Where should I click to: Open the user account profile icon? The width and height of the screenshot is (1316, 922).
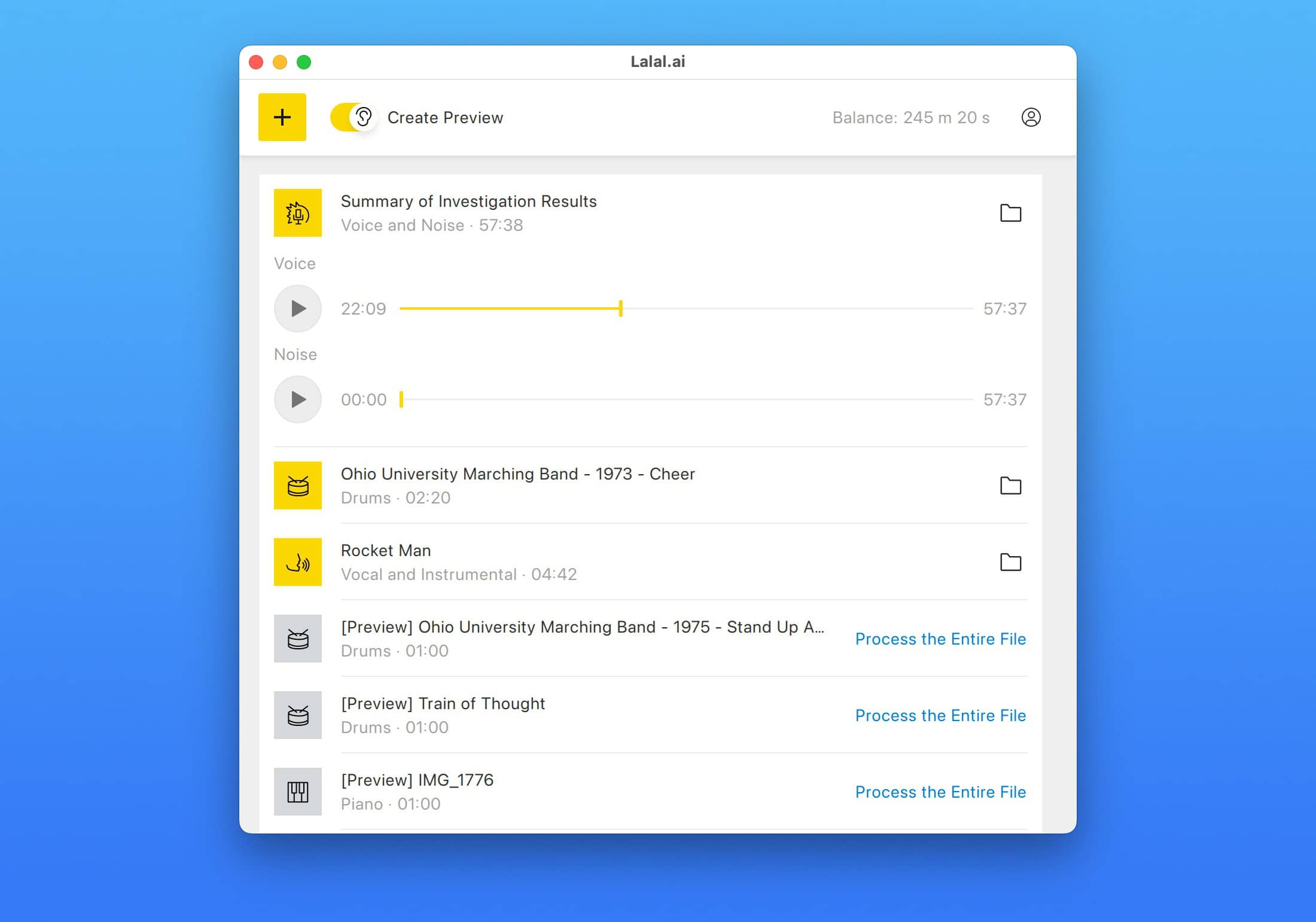(1031, 117)
